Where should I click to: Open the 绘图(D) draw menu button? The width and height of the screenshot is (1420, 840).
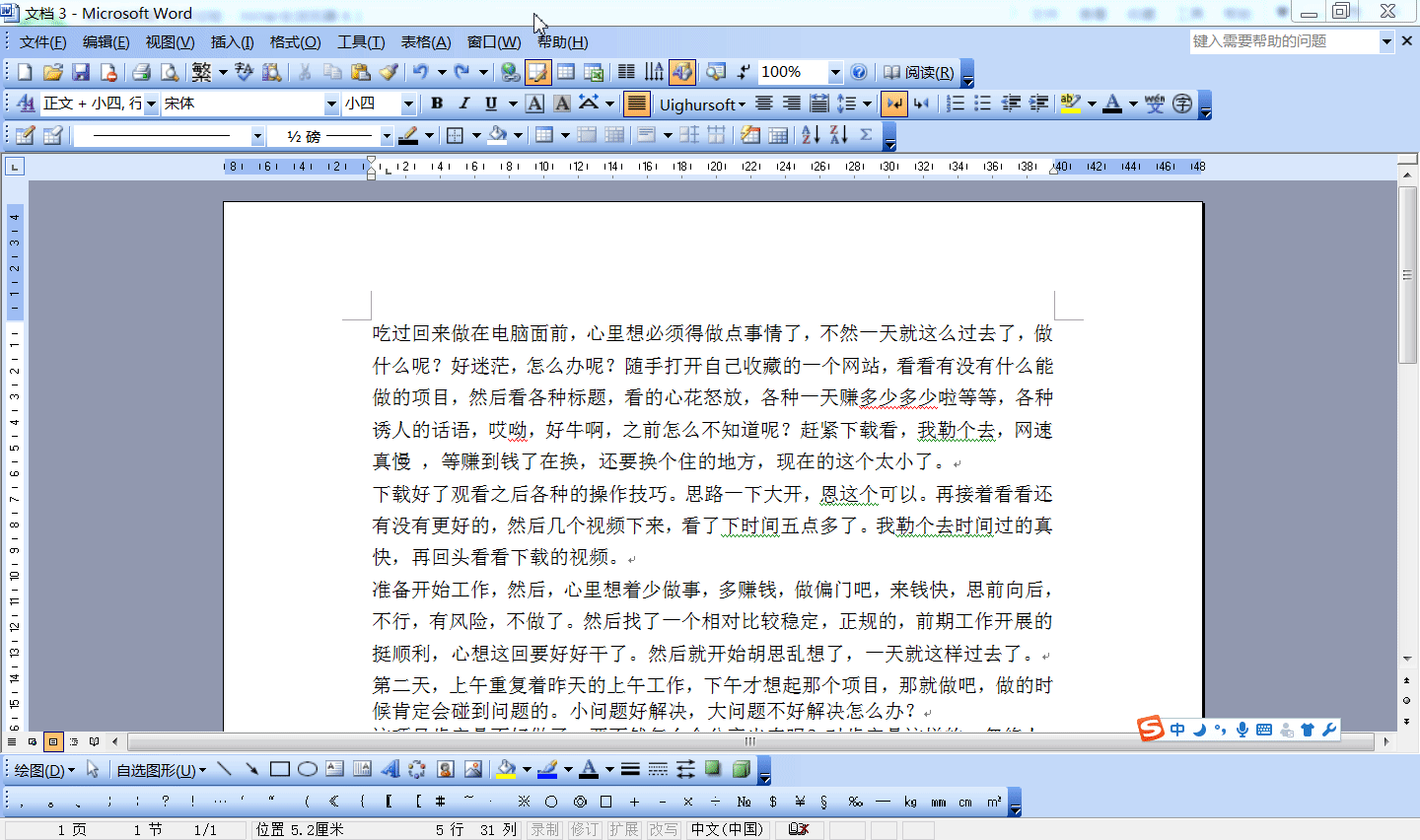coord(44,770)
